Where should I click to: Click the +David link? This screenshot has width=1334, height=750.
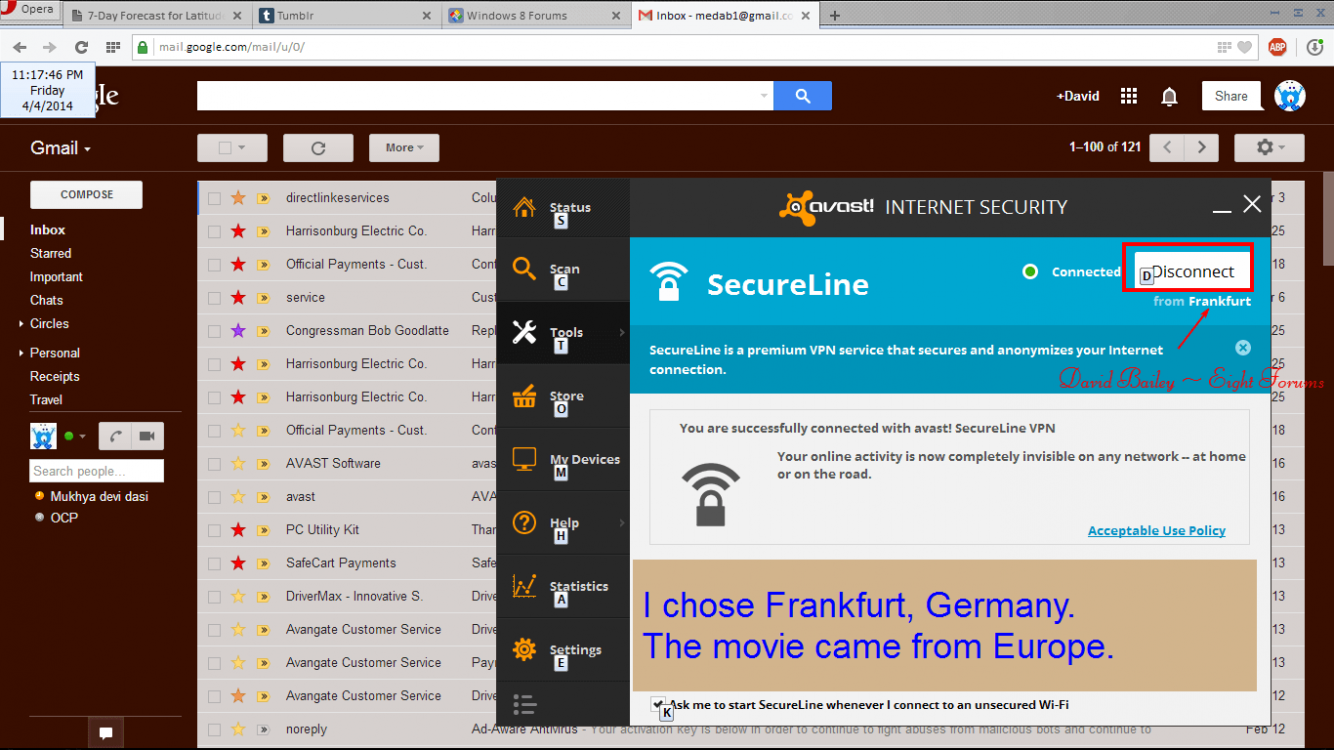[1078, 96]
